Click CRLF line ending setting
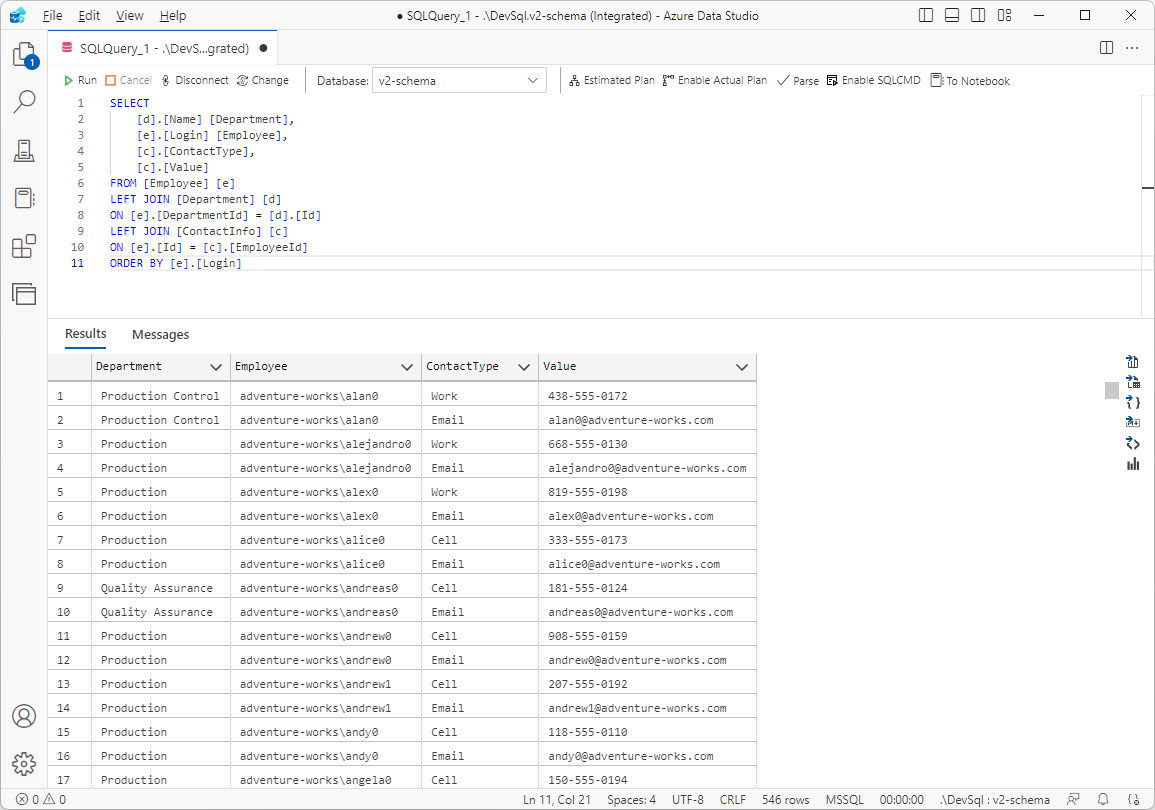This screenshot has height=810, width=1155. [732, 799]
